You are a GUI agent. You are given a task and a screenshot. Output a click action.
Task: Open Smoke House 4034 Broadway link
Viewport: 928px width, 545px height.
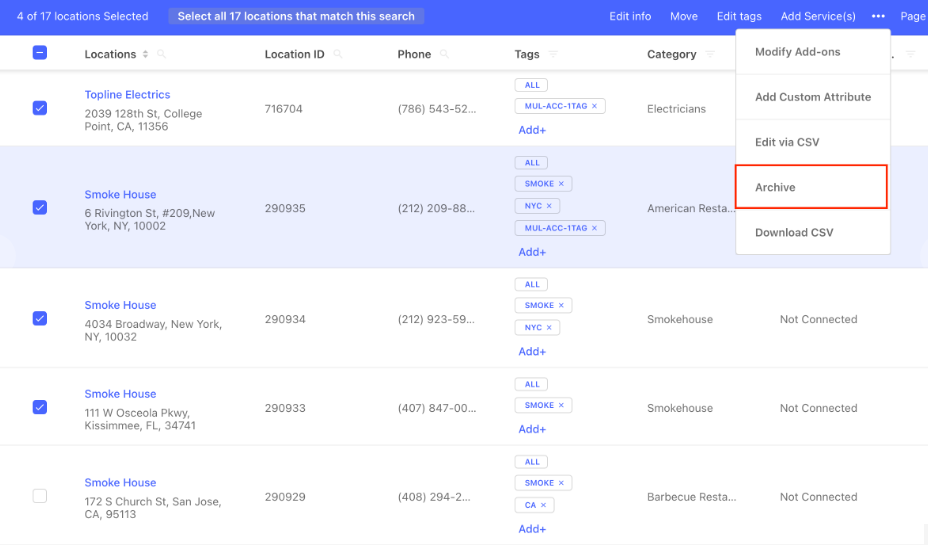click(x=120, y=305)
